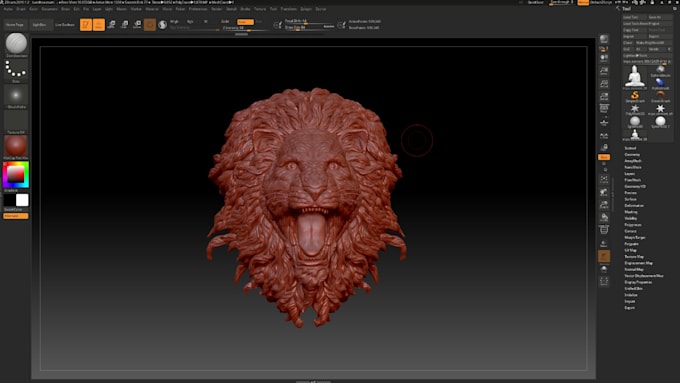Select the Scale transform mode icon
This screenshot has width=680, height=383.
click(x=124, y=25)
